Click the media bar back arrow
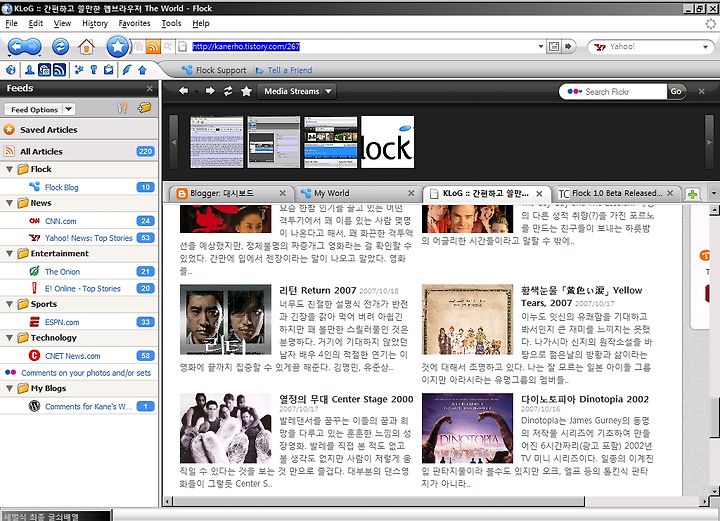Viewport: 720px width, 521px height. point(183,91)
